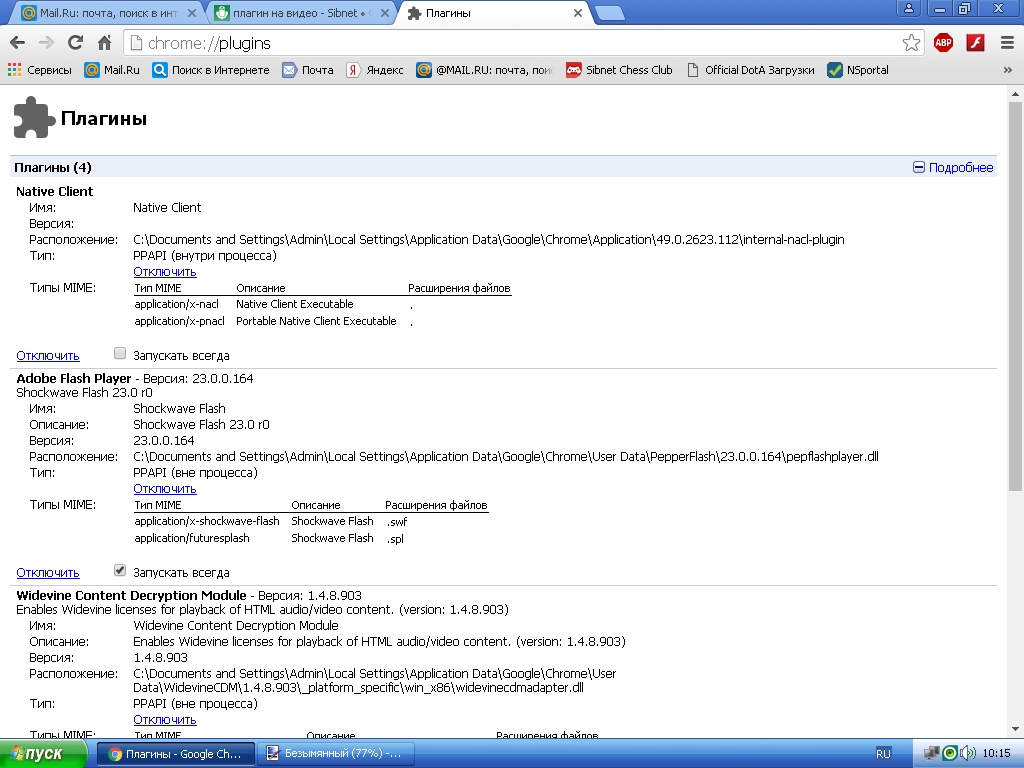The height and width of the screenshot is (768, 1024).
Task: Open the Сервисы apps shortcut
Action: pos(40,70)
